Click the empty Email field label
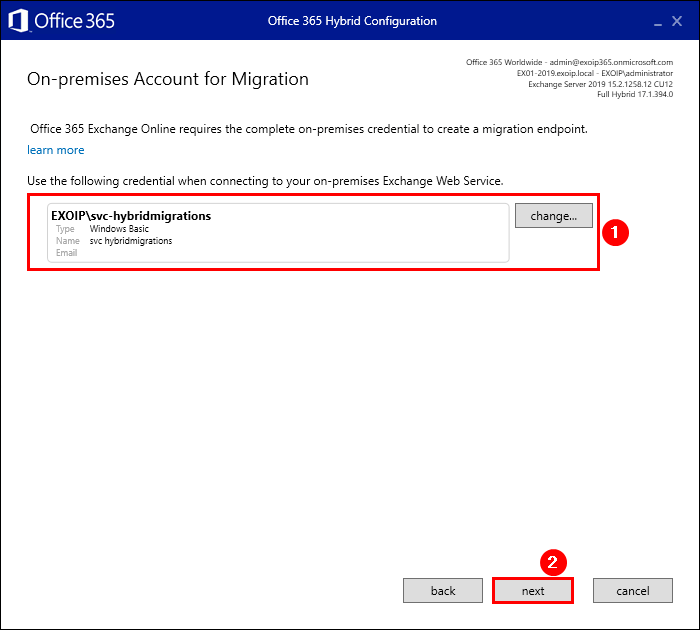700x630 pixels. [67, 253]
